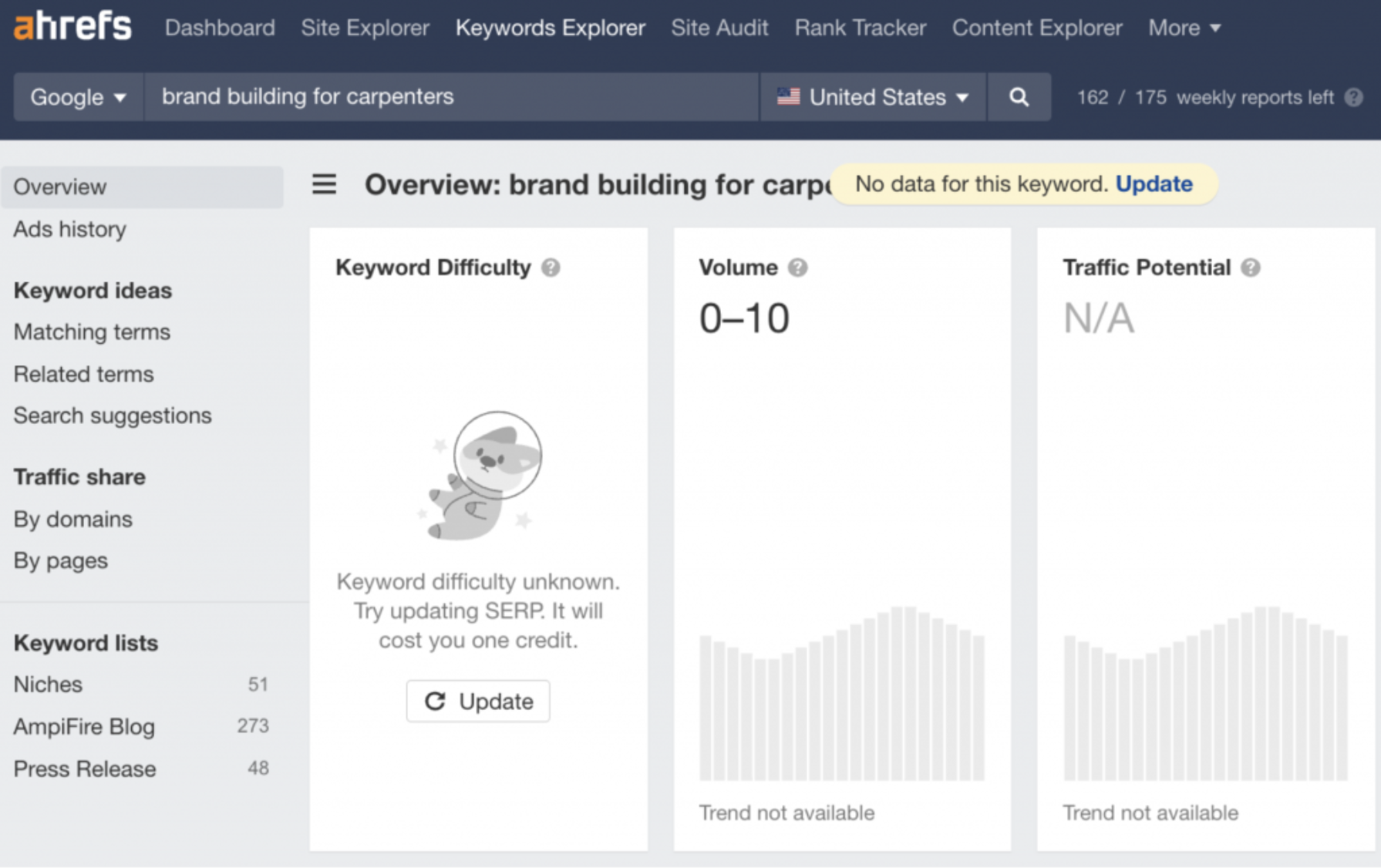Open the Google search engine dropdown
This screenshot has width=1381, height=868.
coord(78,97)
